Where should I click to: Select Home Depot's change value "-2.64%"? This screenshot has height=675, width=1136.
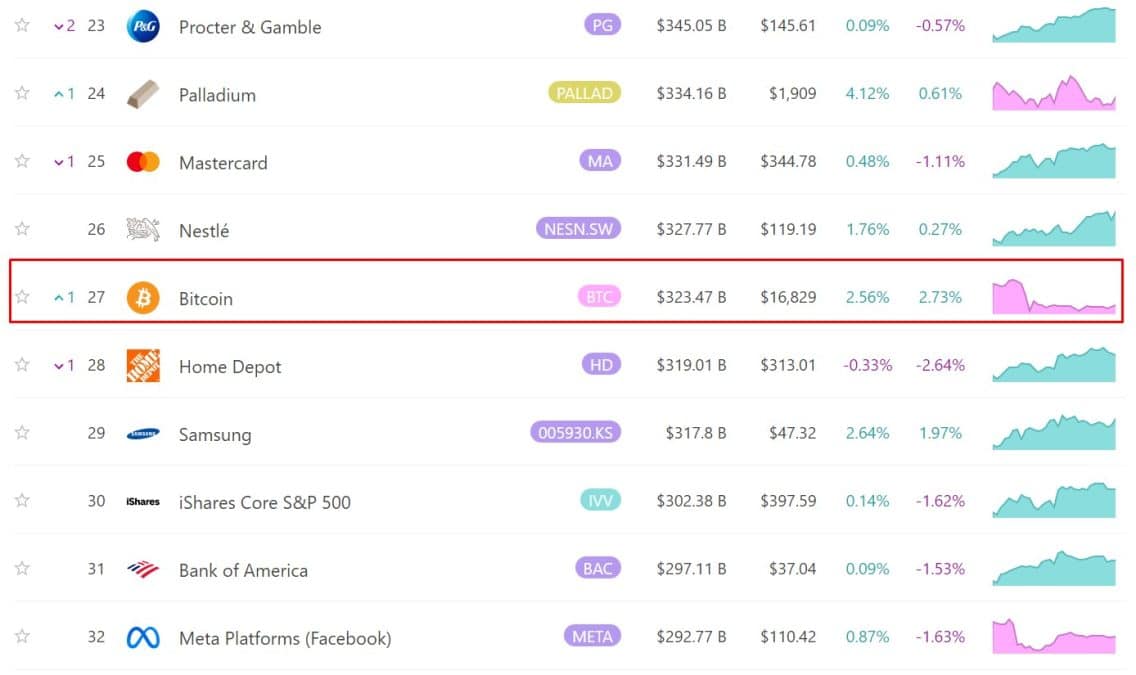[940, 365]
